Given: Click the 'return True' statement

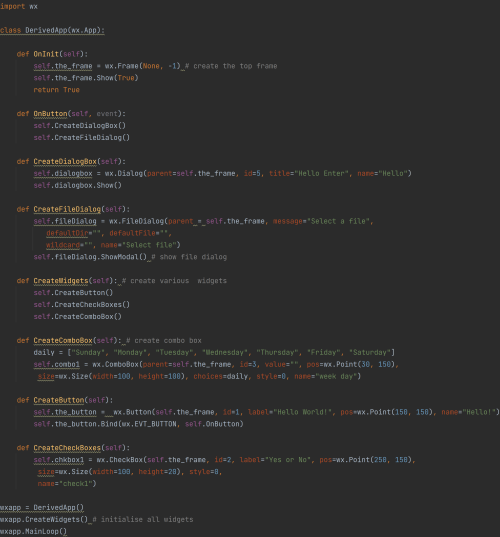Looking at the screenshot, I should coord(57,90).
